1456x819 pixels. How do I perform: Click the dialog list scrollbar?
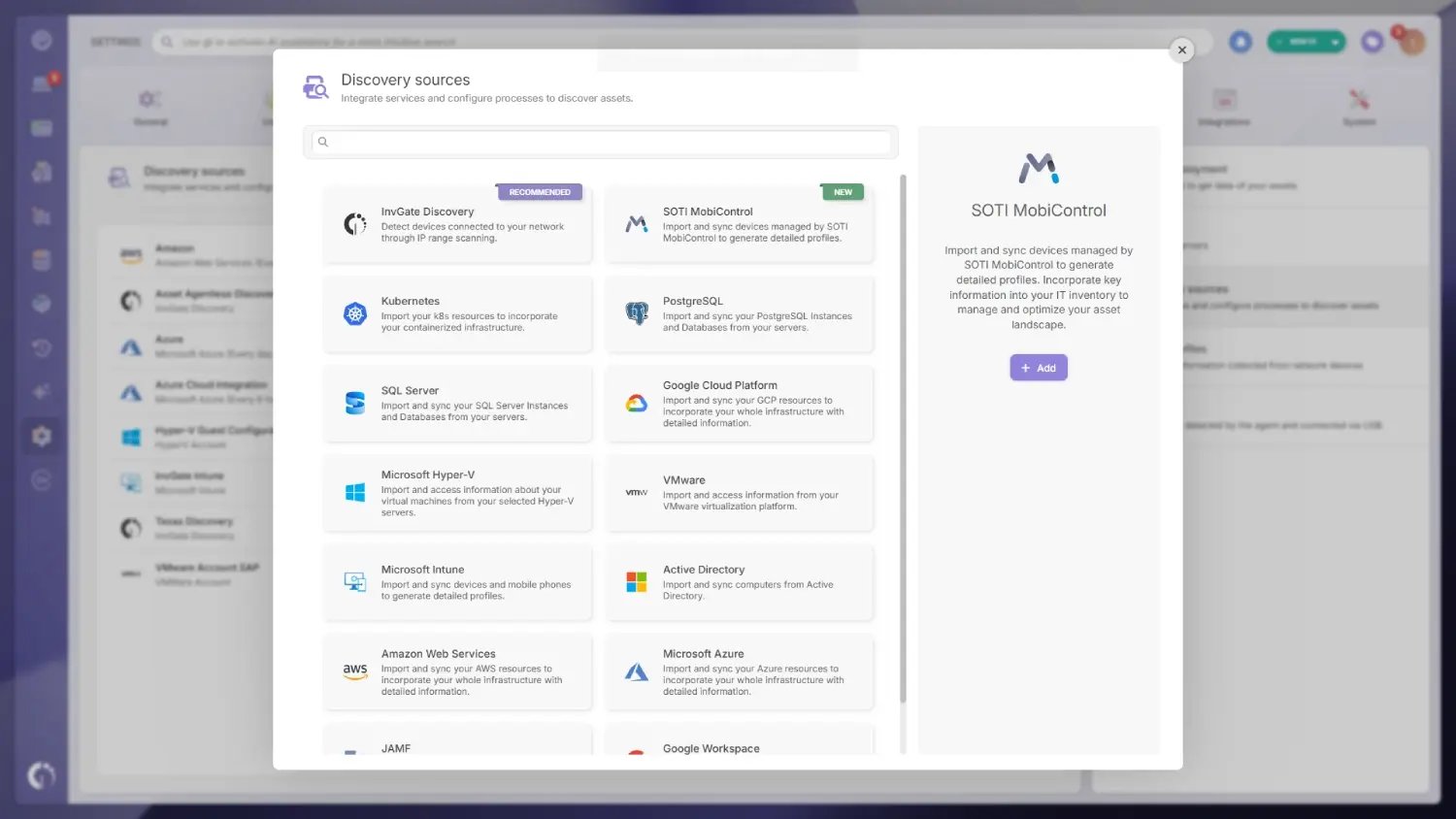(x=903, y=439)
